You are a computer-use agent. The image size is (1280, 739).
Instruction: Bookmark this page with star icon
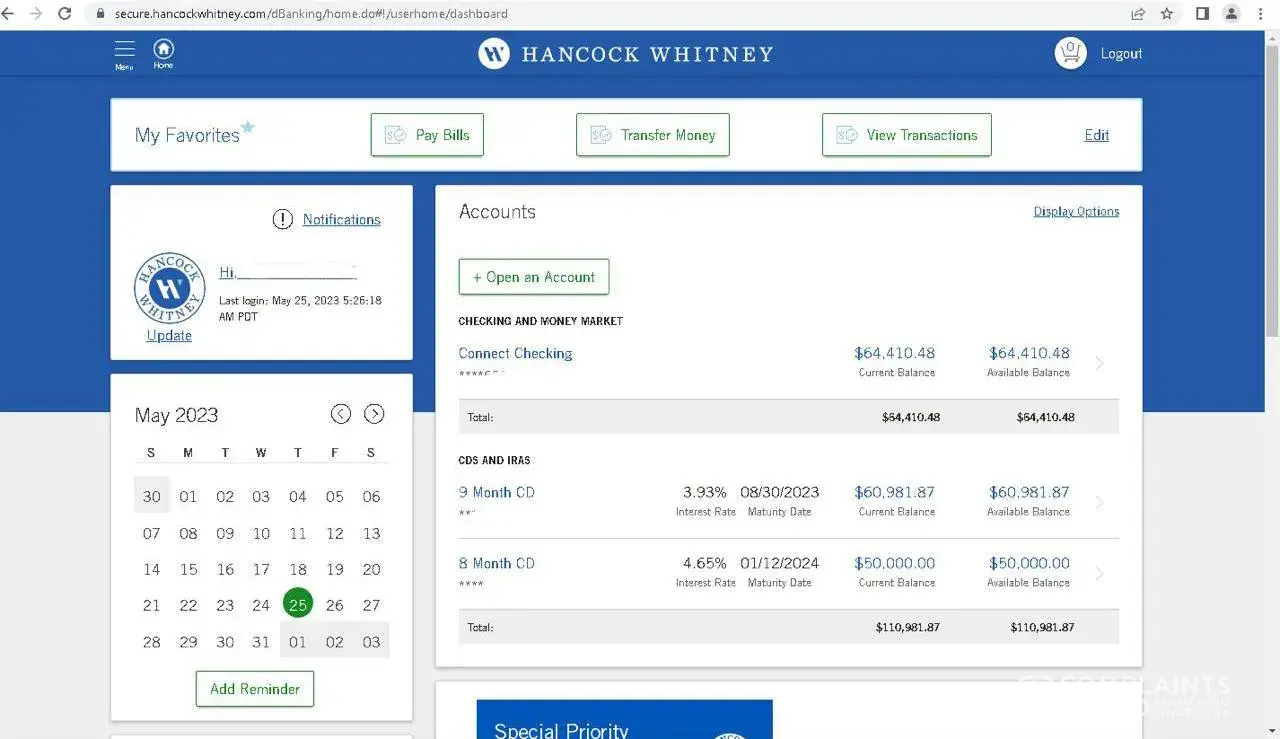pos(1167,14)
